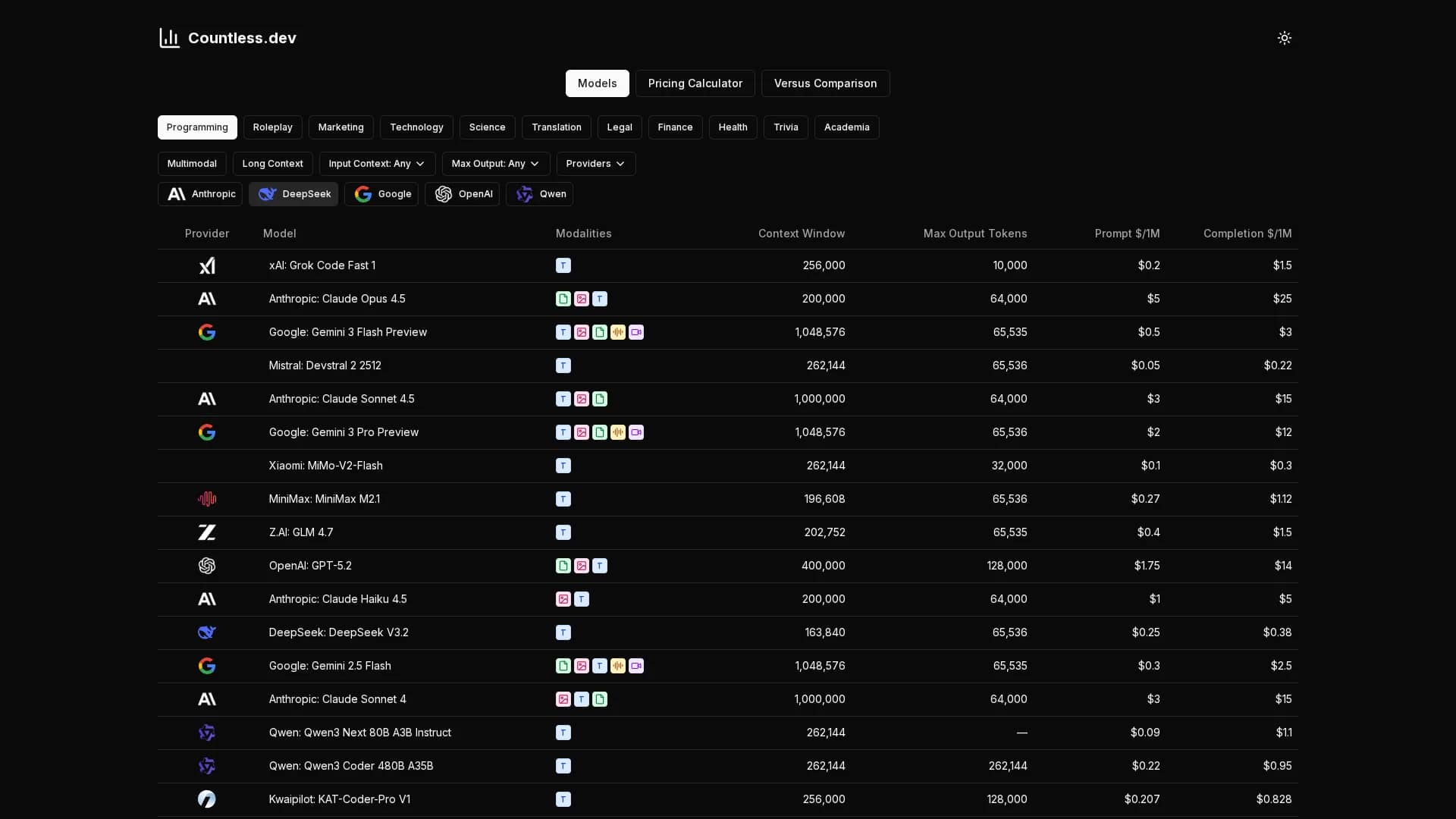This screenshot has height=819, width=1456.
Task: Click the Google logo in Gemini 2.5 Flash row
Action: pos(207,666)
